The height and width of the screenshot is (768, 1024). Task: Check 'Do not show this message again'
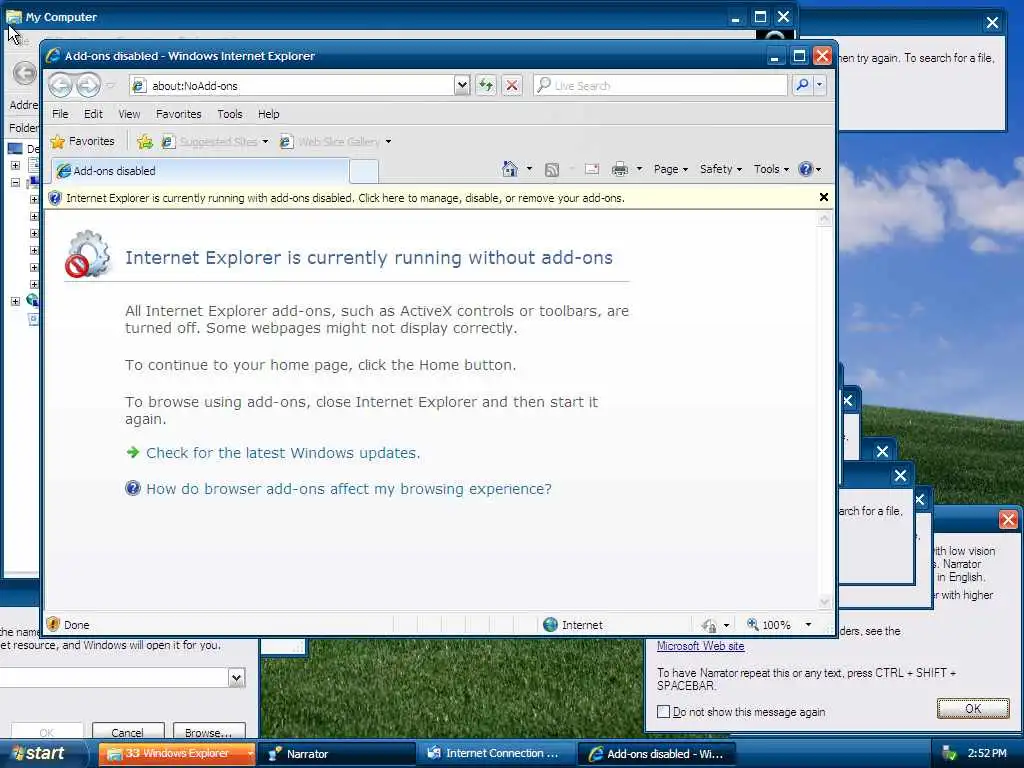(x=664, y=712)
